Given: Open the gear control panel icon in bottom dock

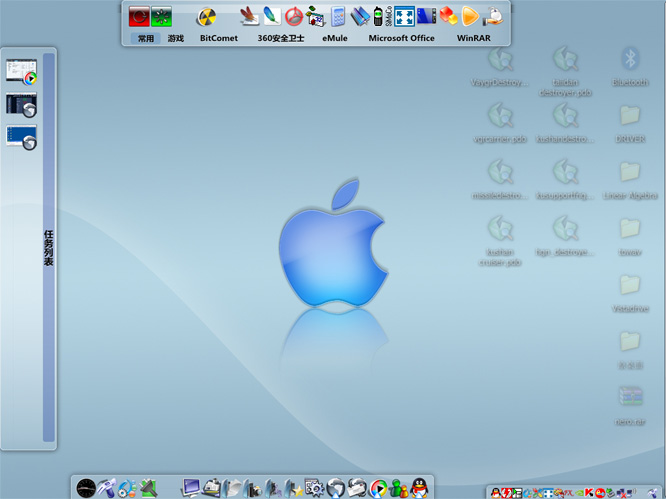Looking at the screenshot, I should pyautogui.click(x=315, y=488).
